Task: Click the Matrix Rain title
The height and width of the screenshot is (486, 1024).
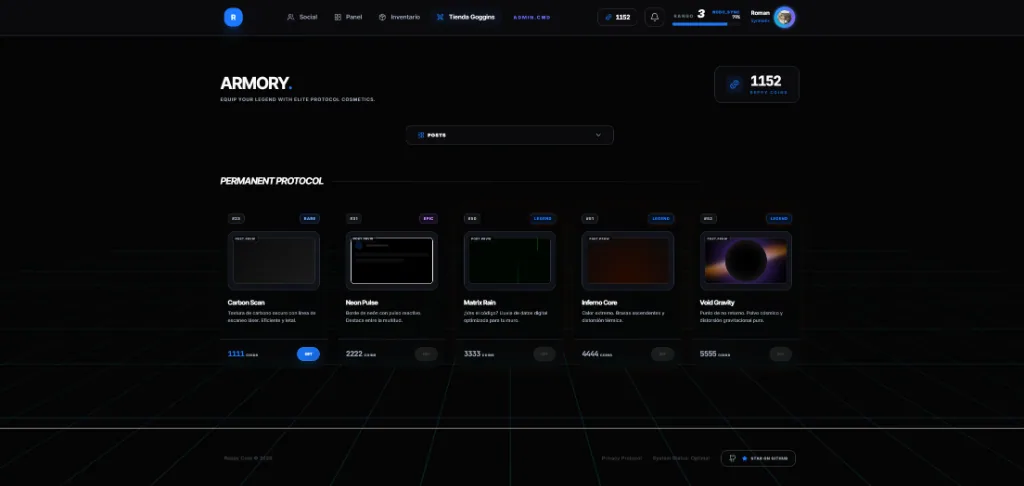Action: click(481, 303)
